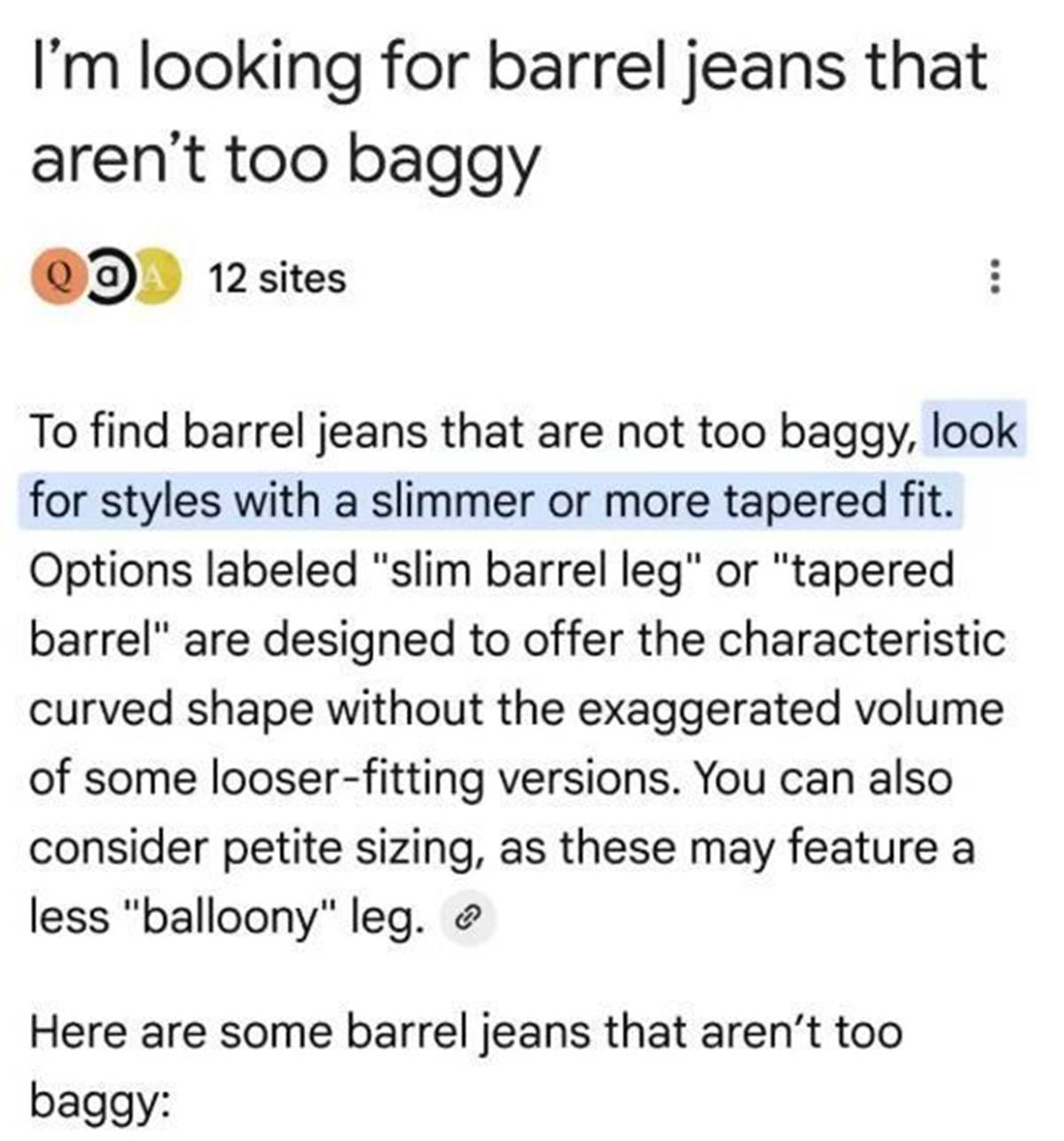Screen dimensions: 1064x1141
Task: Click the highlighted word 'look'
Action: coord(974,432)
